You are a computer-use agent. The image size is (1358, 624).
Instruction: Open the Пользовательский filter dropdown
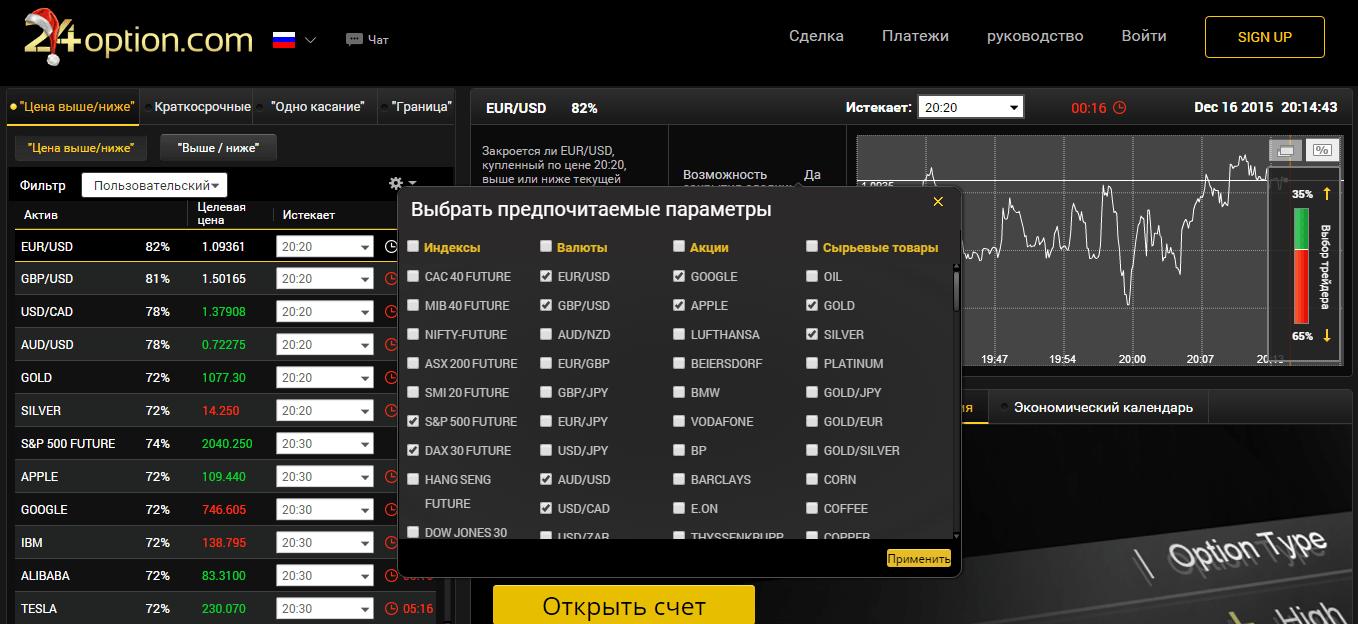[154, 185]
